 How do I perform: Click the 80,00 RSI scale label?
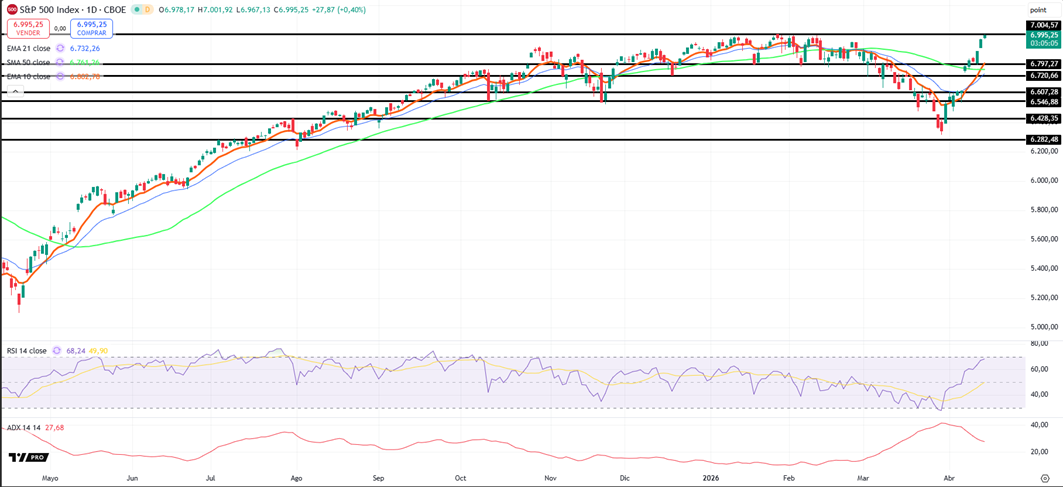click(x=1039, y=344)
